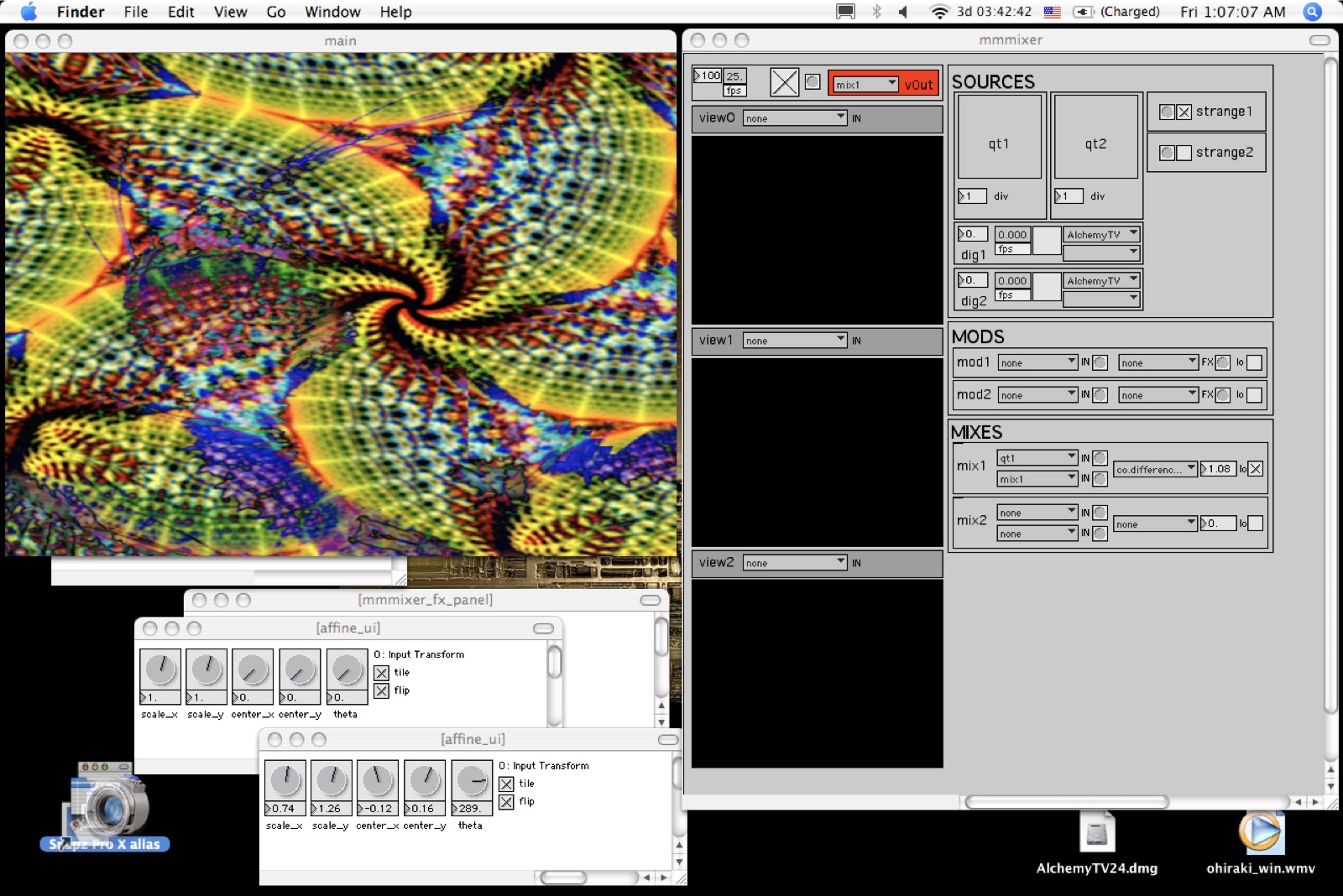Open the vOut mix1 output dropdown
1343x896 pixels.
coord(865,84)
